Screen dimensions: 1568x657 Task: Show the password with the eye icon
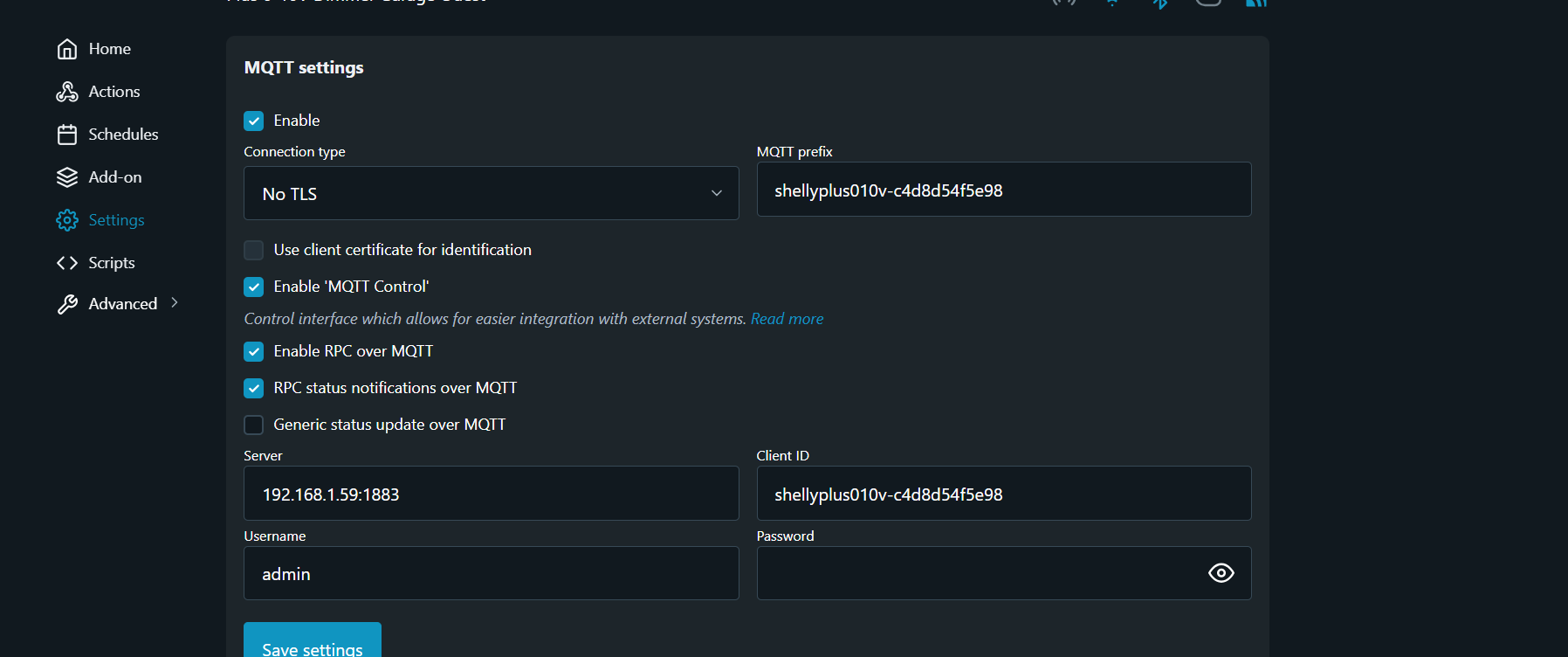pos(1221,573)
